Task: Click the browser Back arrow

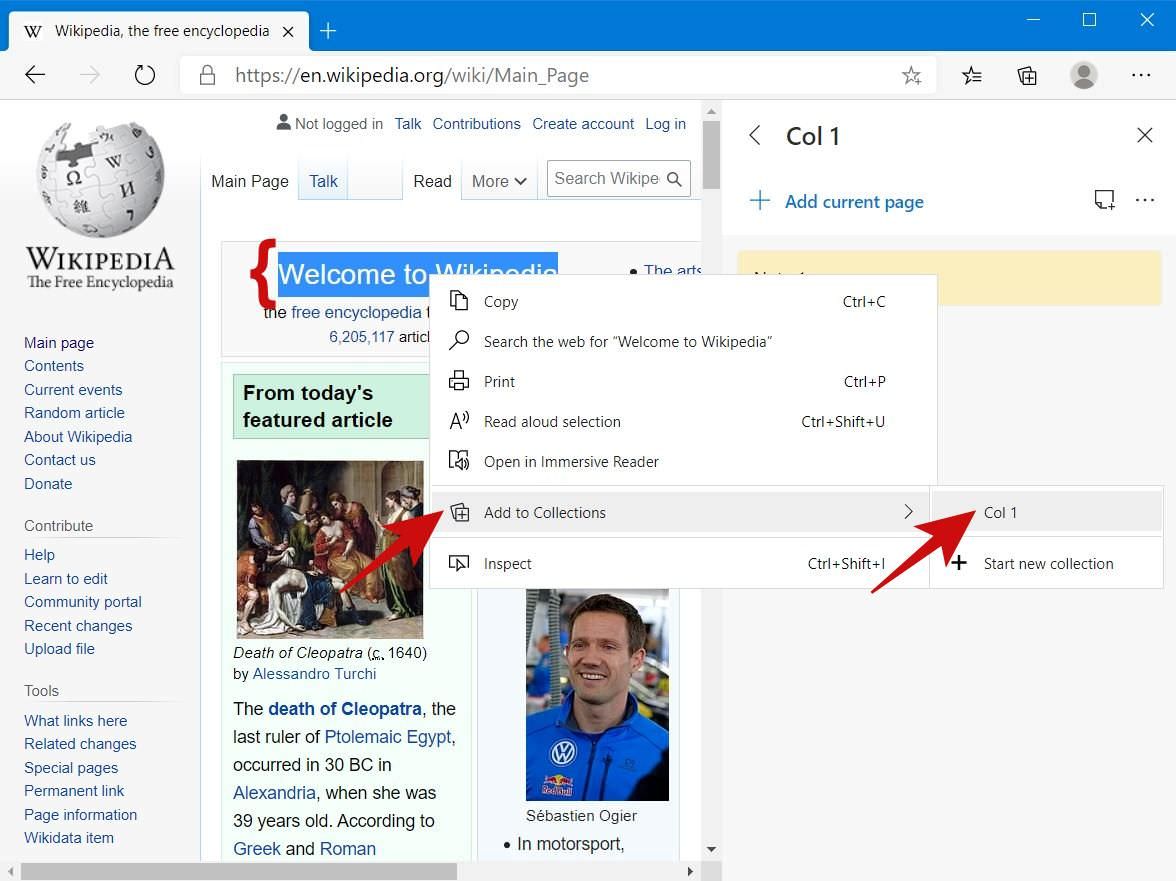Action: pos(35,75)
